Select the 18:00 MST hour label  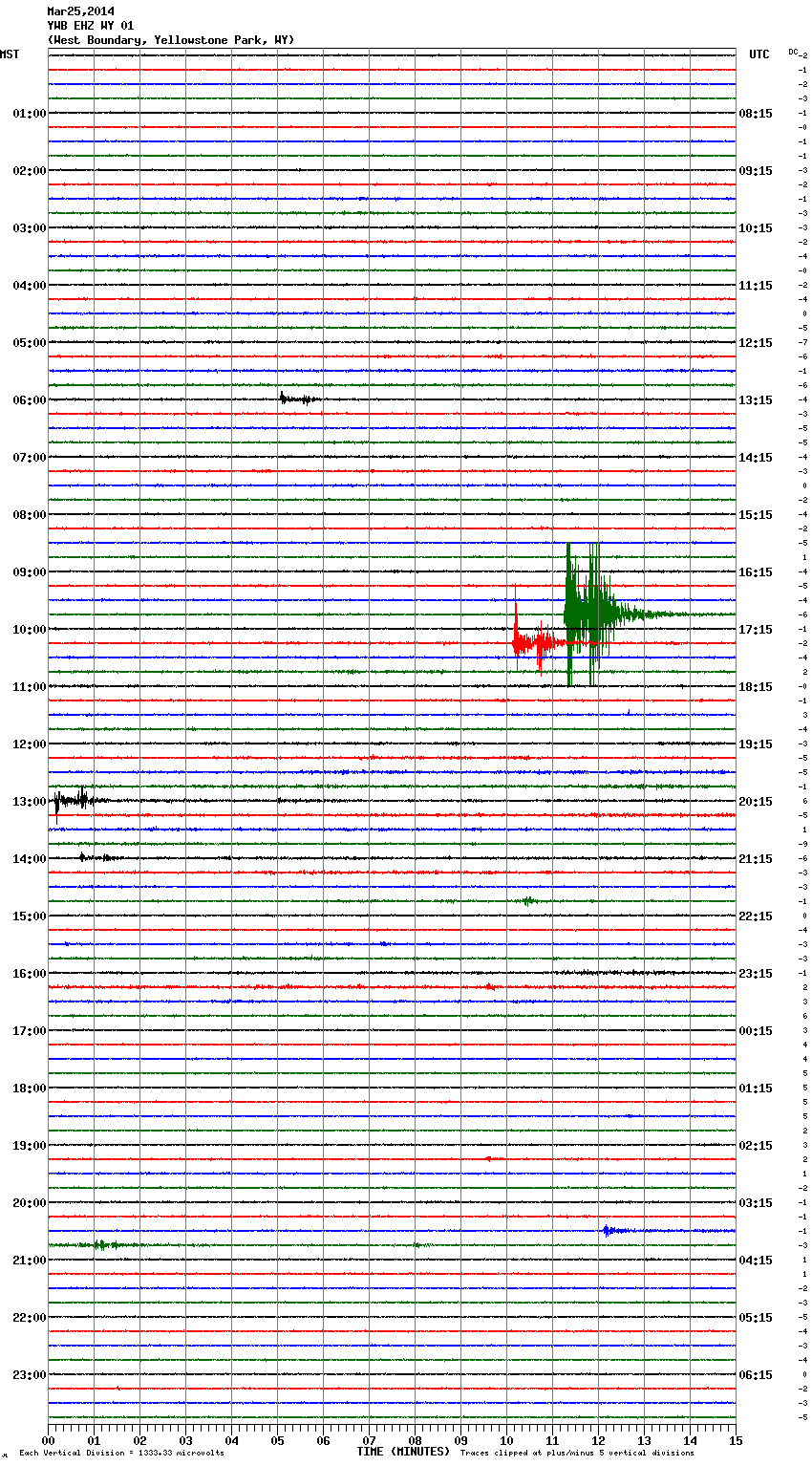29,1089
